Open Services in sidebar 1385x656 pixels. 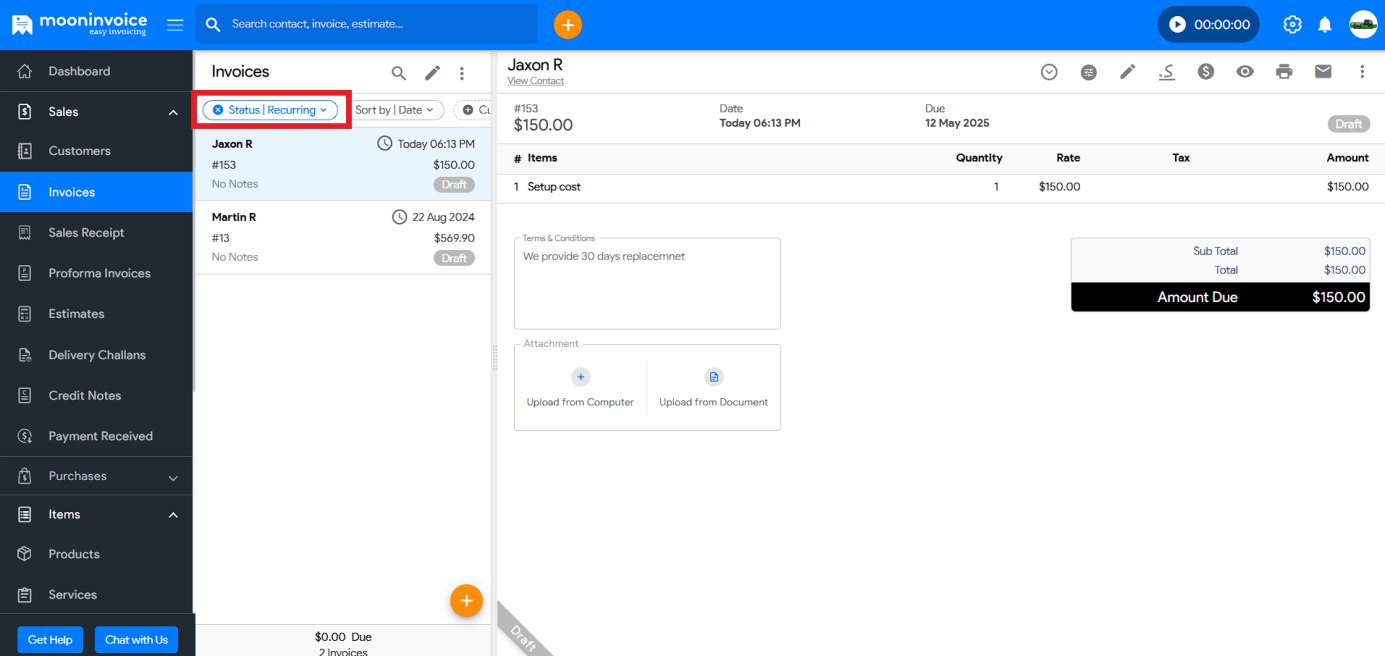coord(96,594)
